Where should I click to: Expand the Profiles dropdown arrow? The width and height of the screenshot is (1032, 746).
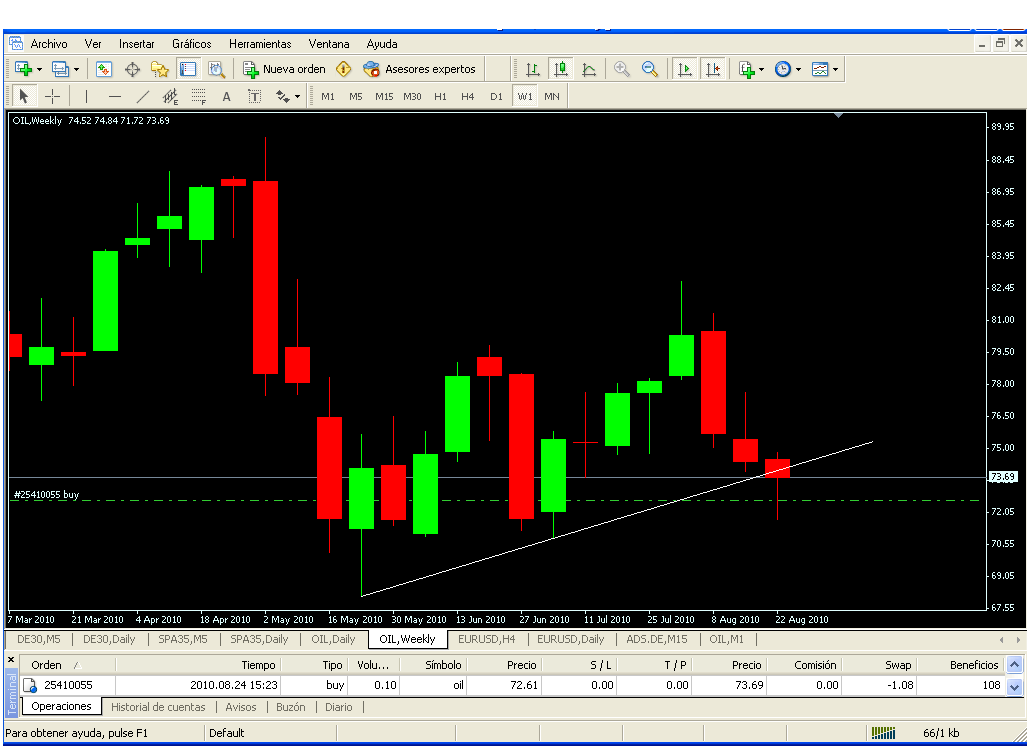[76, 69]
